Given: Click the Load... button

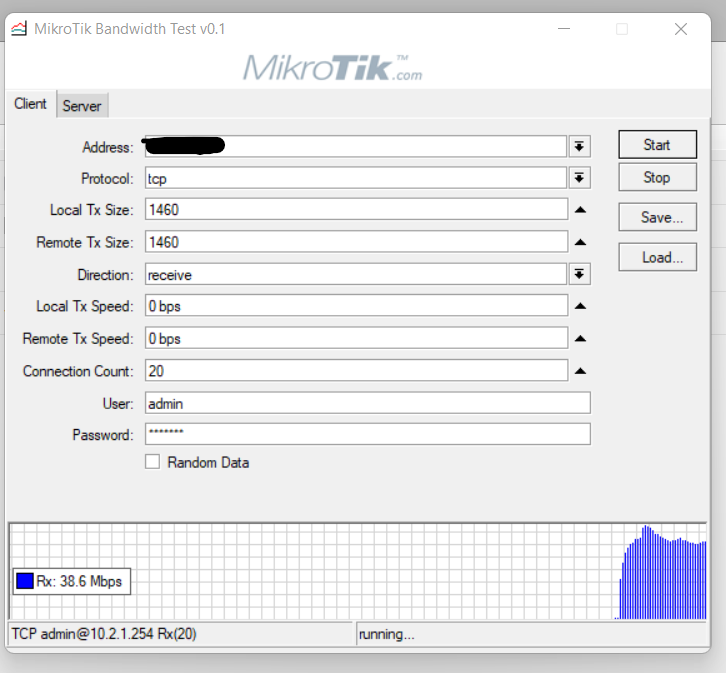Looking at the screenshot, I should 657,257.
